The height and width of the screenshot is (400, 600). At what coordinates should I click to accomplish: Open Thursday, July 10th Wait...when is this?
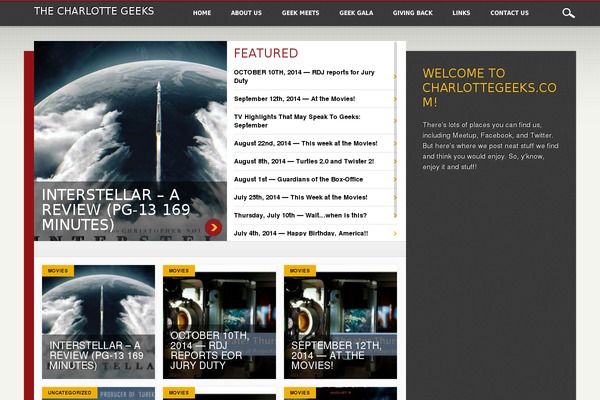click(x=300, y=216)
